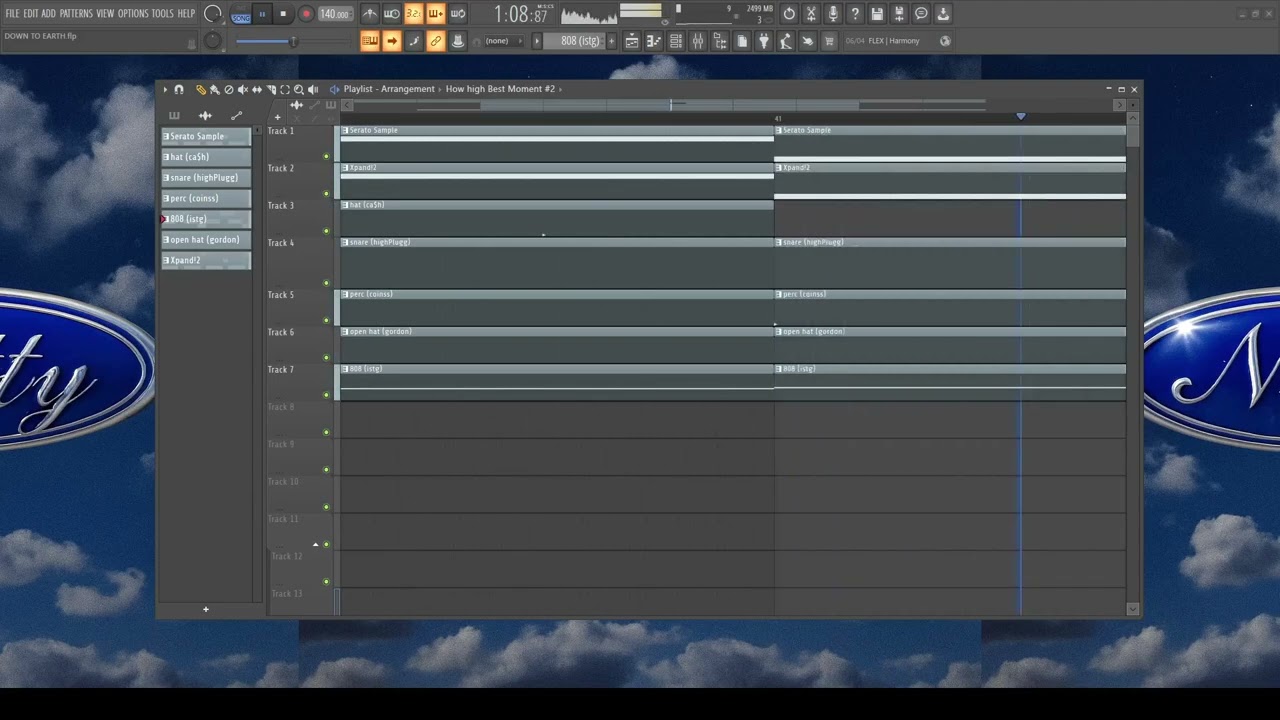1280x720 pixels.
Task: Select the zoom magnifier tool in the playlist
Action: 299,90
